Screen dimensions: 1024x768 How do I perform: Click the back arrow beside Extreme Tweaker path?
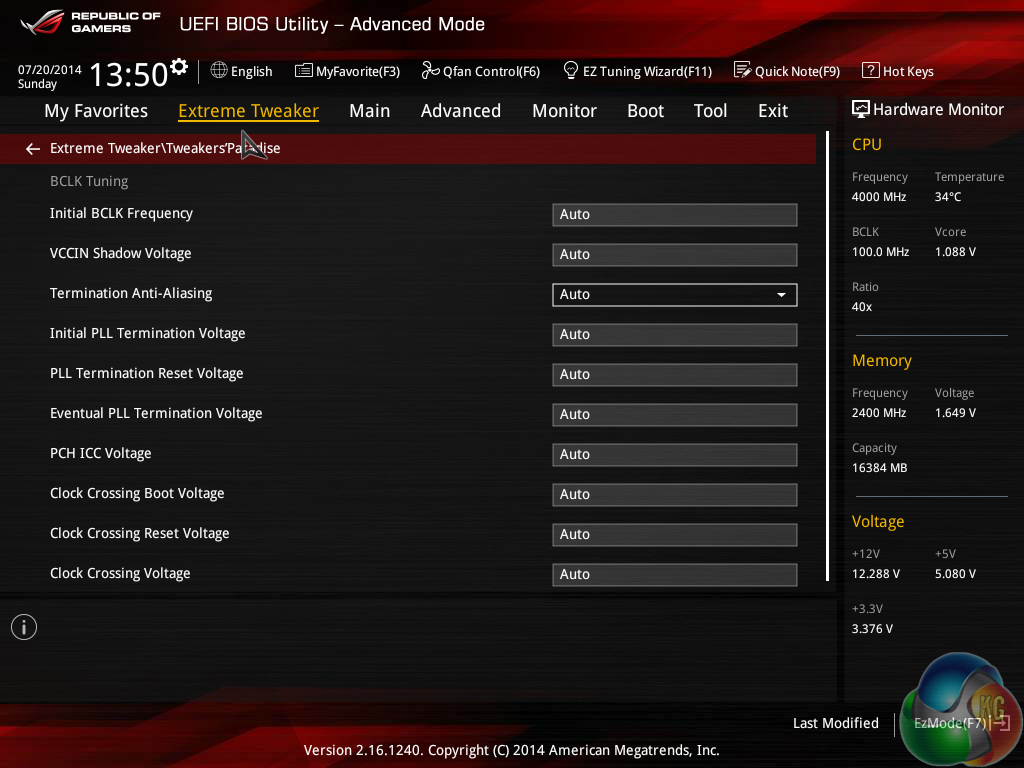coord(33,149)
